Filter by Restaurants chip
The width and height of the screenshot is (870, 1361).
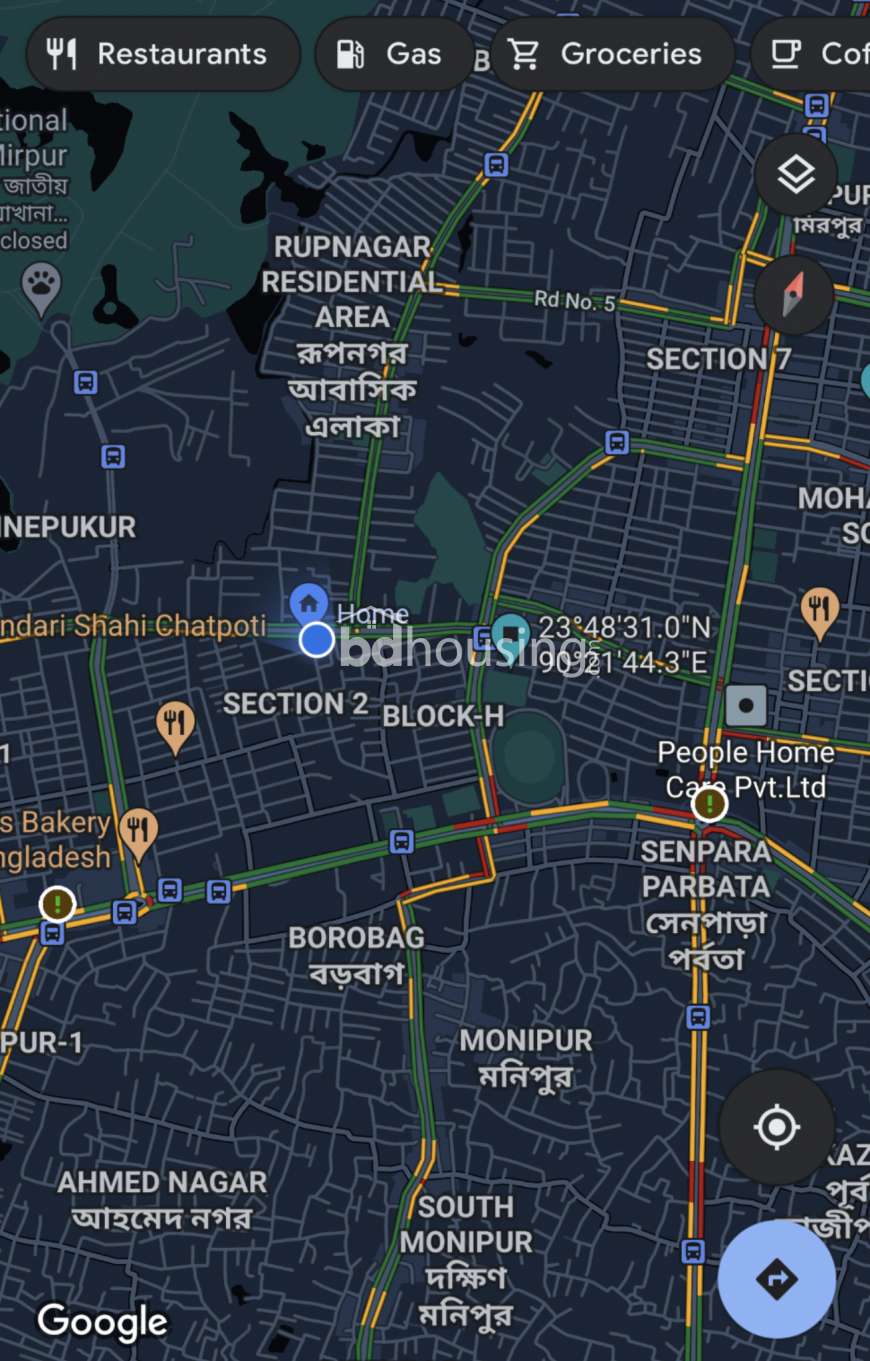click(163, 54)
